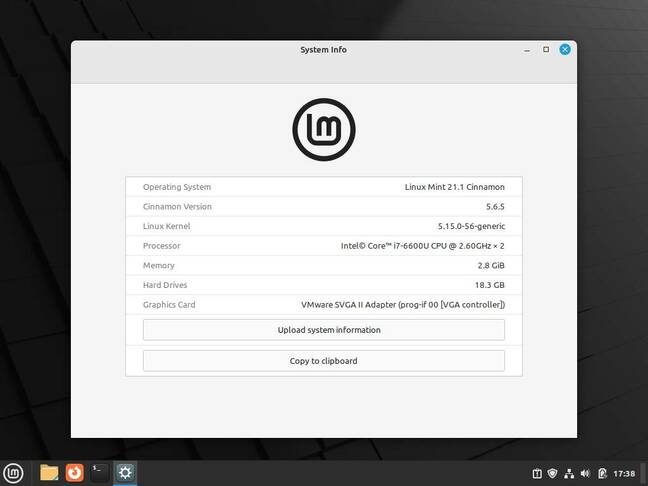Maximize the System Info window

pyautogui.click(x=546, y=50)
